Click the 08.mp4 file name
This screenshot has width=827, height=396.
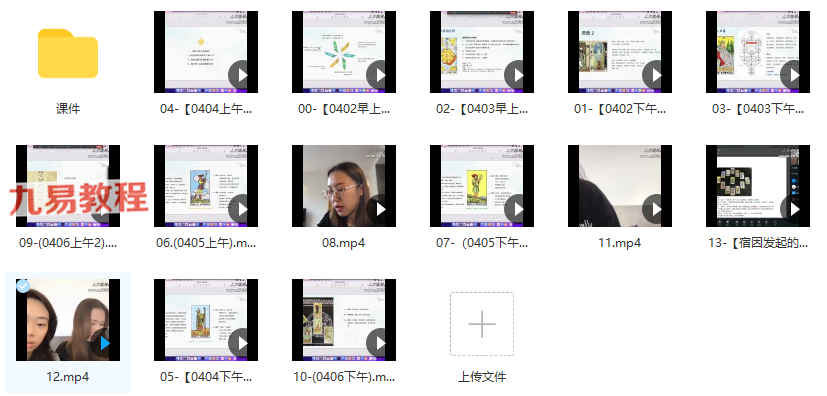[x=344, y=243]
